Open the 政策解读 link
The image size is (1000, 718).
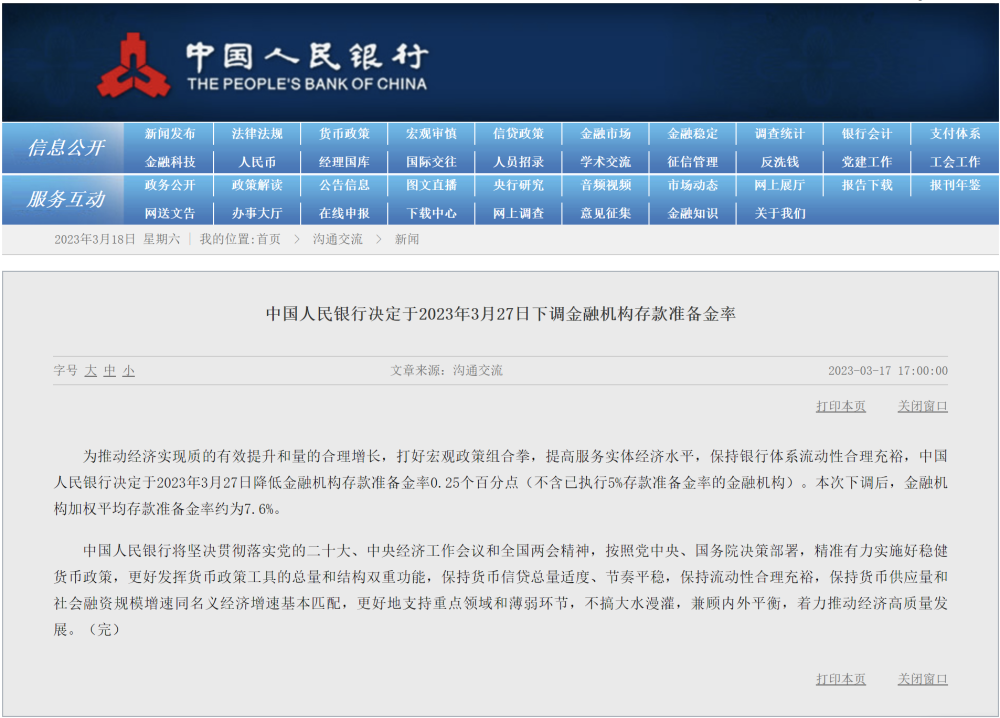tap(257, 185)
